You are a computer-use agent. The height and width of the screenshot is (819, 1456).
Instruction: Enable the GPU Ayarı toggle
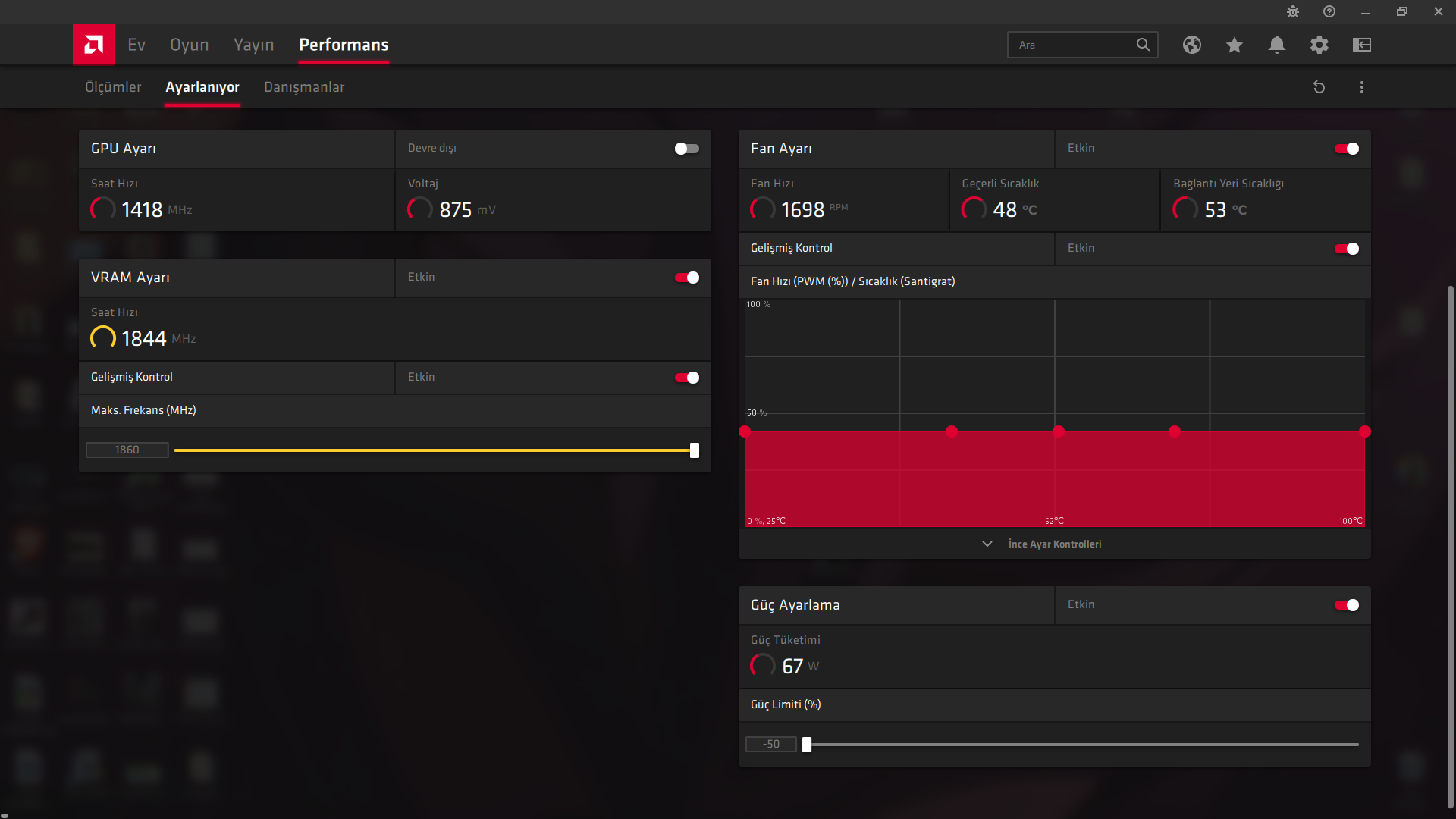[x=687, y=149]
